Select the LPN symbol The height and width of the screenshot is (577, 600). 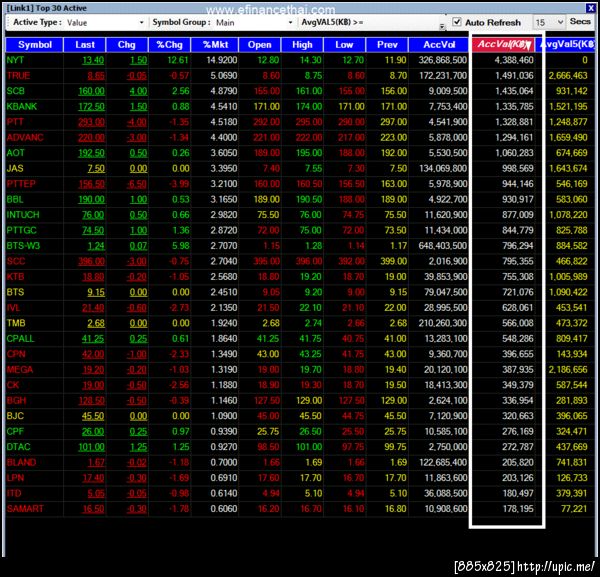[15, 478]
